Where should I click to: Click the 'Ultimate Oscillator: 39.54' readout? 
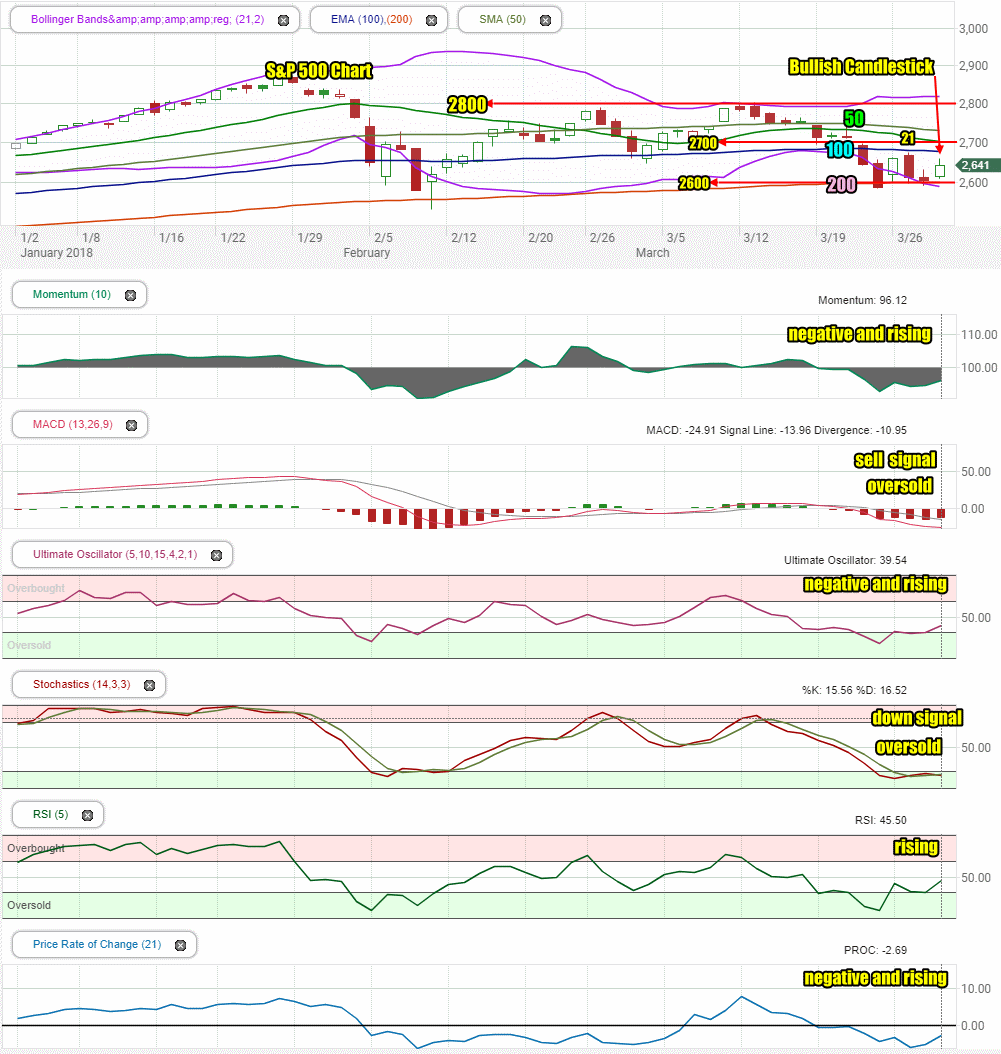point(845,560)
